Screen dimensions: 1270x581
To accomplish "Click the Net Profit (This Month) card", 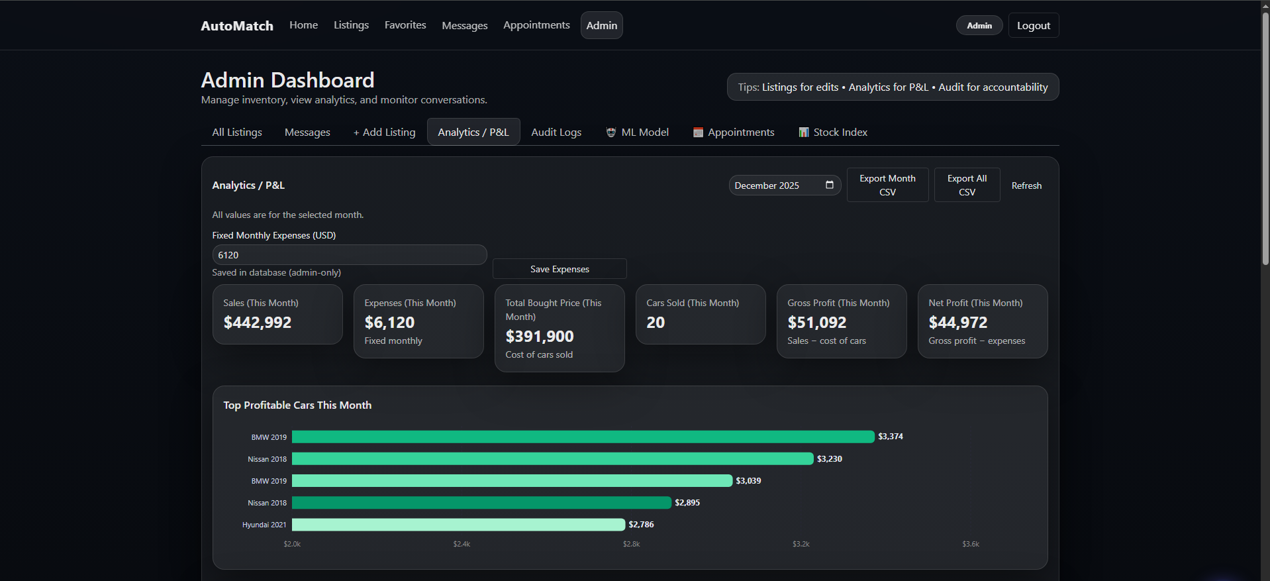I will click(x=982, y=321).
